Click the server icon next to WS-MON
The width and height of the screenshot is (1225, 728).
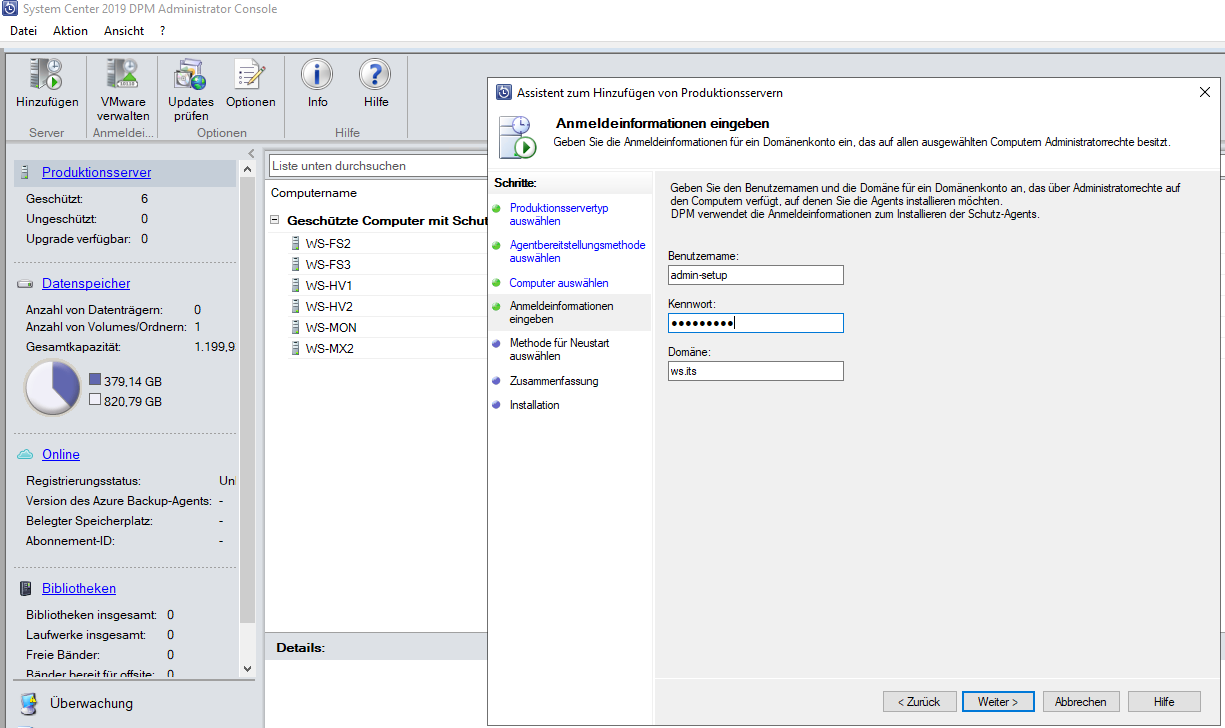pos(295,327)
